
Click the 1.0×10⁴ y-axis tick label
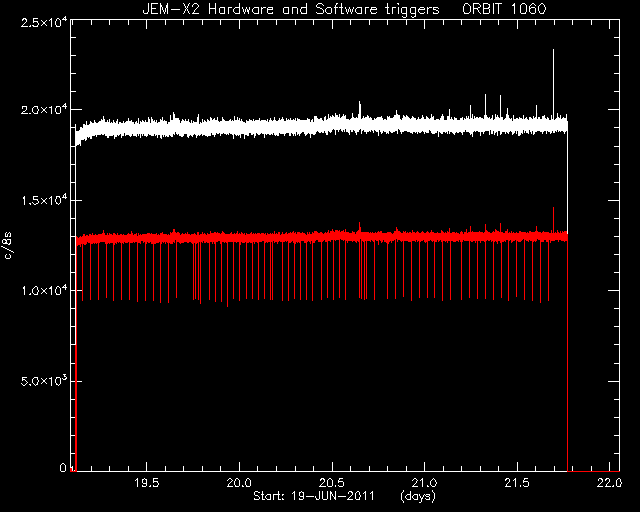point(44,290)
